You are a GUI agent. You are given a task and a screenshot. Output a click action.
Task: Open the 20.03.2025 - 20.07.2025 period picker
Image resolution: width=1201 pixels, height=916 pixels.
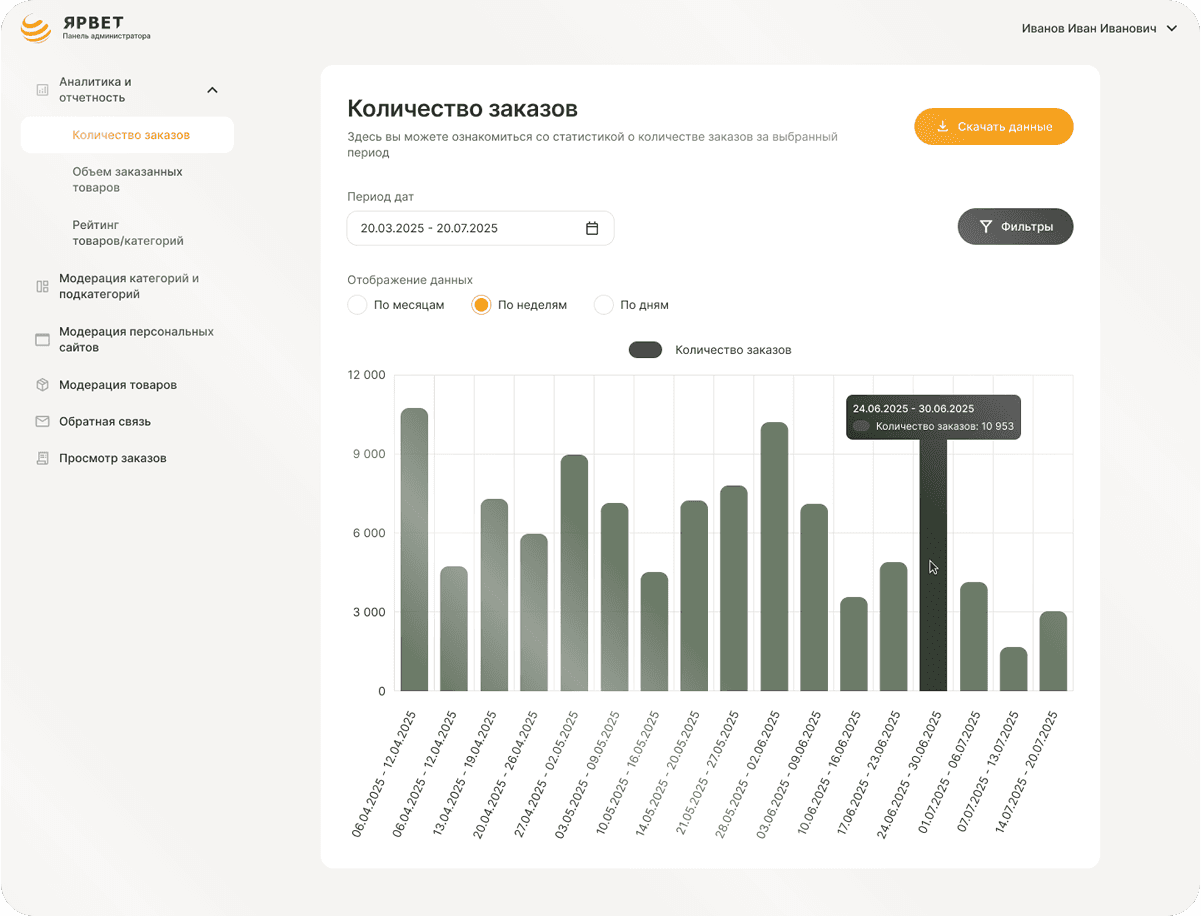tap(480, 228)
